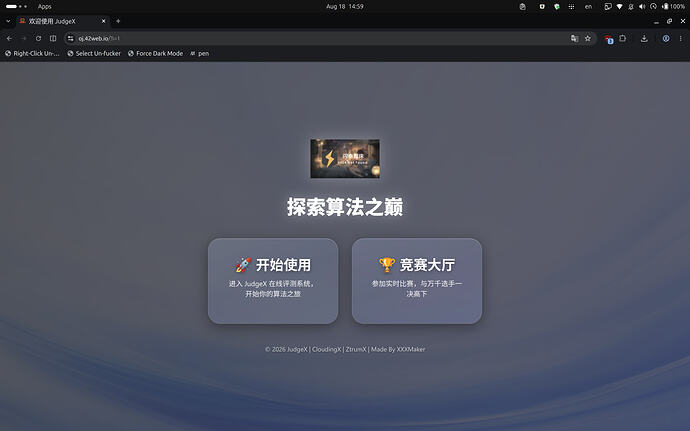The height and width of the screenshot is (431, 690).
Task: Go back to the previous page
Action: tap(9, 38)
